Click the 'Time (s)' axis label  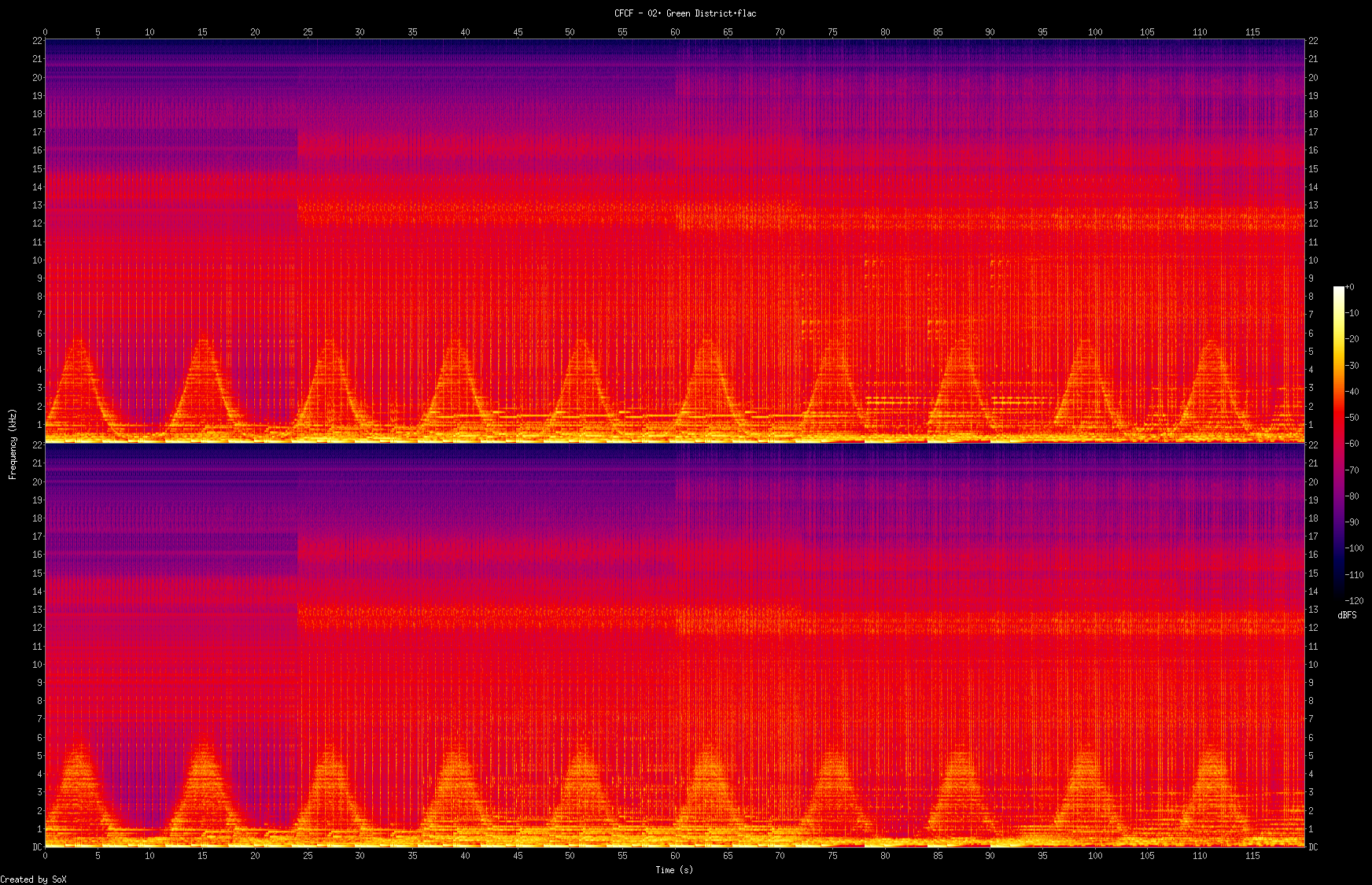[x=674, y=870]
